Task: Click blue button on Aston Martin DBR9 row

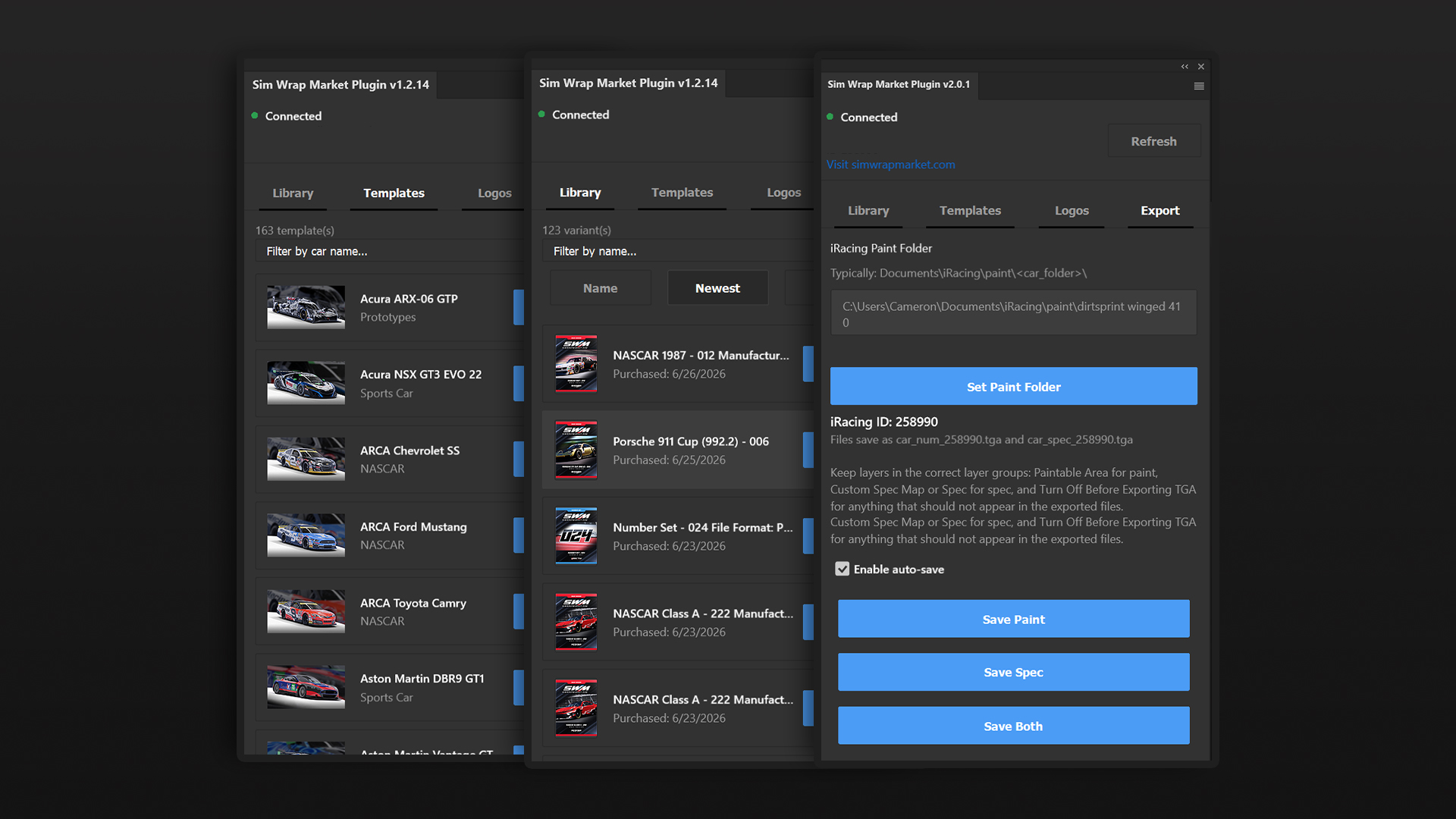Action: pos(519,687)
